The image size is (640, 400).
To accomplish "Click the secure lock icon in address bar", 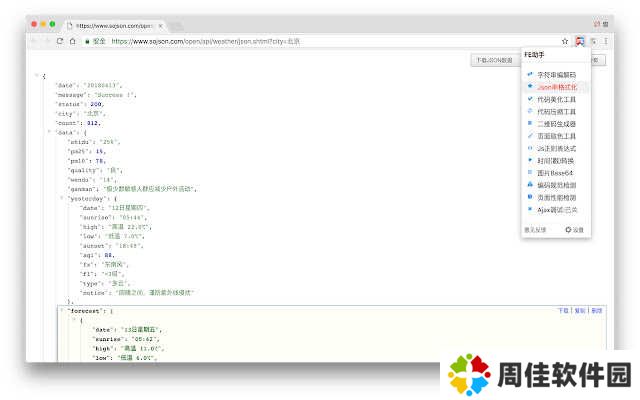I will (86, 41).
